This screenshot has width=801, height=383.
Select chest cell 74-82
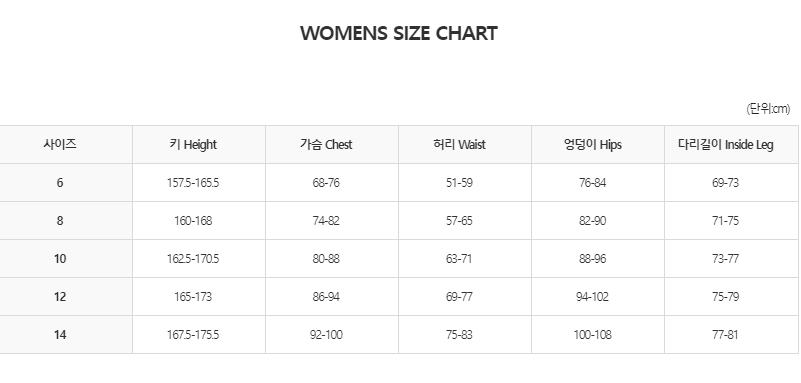(326, 221)
